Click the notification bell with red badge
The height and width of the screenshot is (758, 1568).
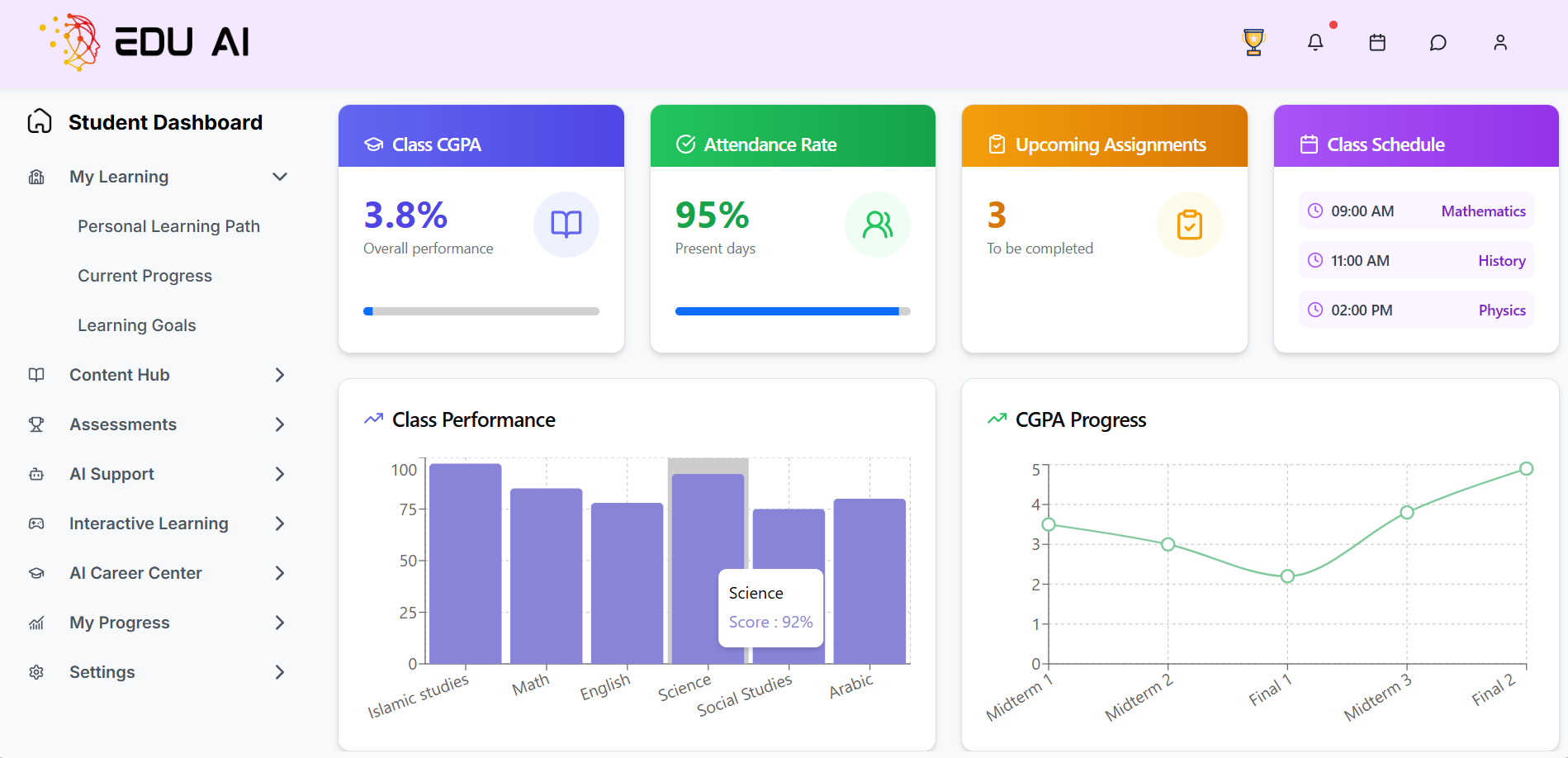pyautogui.click(x=1316, y=42)
